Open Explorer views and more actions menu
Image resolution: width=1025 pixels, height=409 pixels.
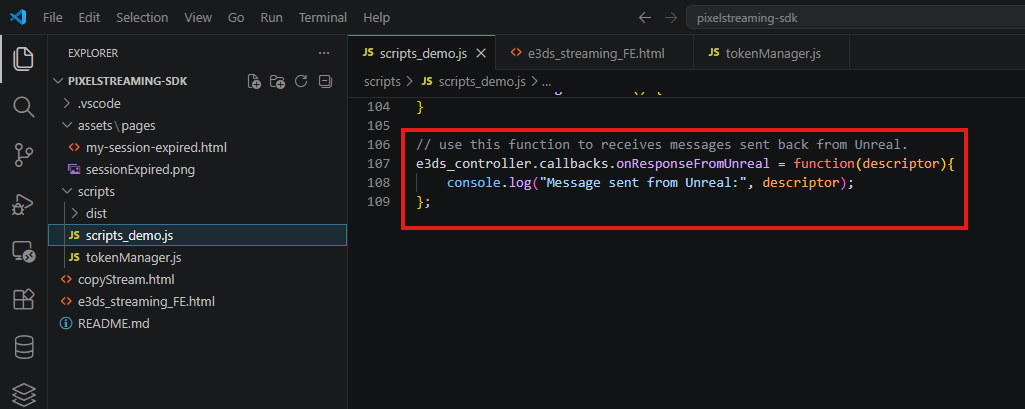click(x=324, y=53)
